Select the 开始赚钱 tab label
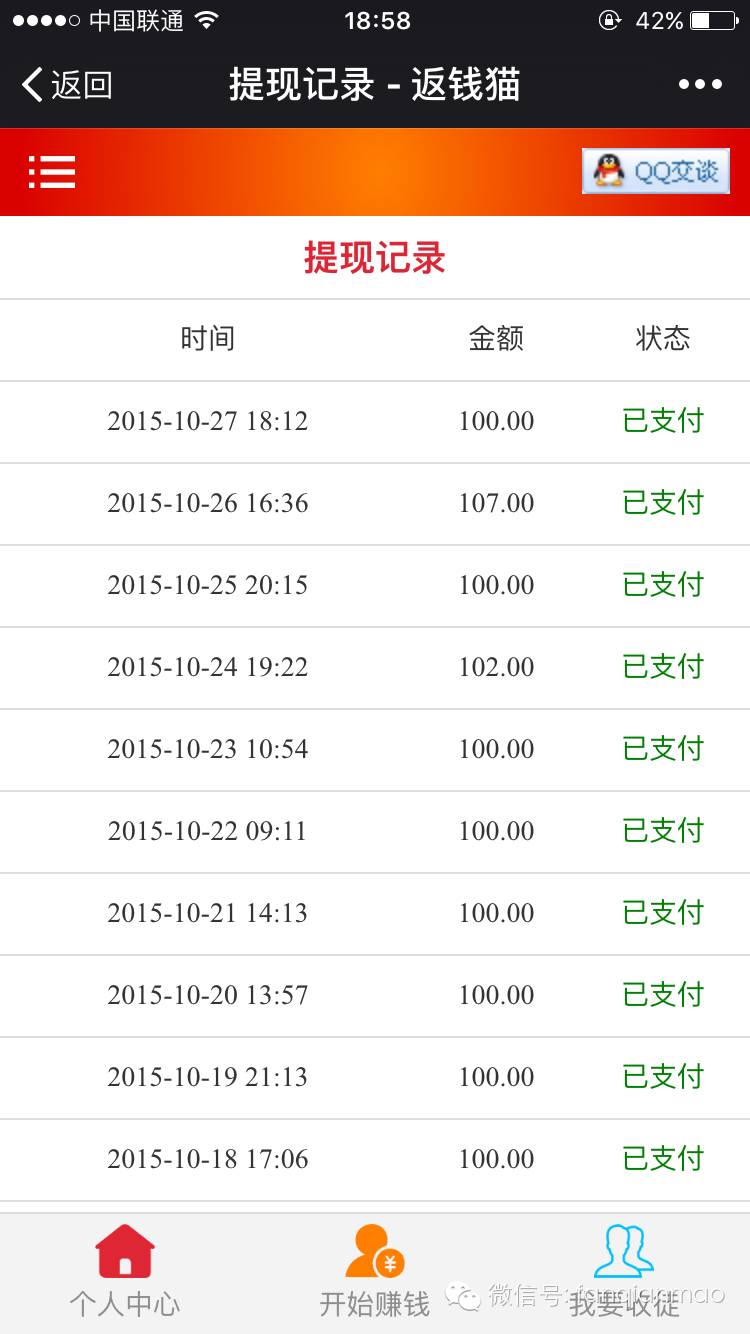Viewport: 750px width, 1334px height. pyautogui.click(x=374, y=1304)
